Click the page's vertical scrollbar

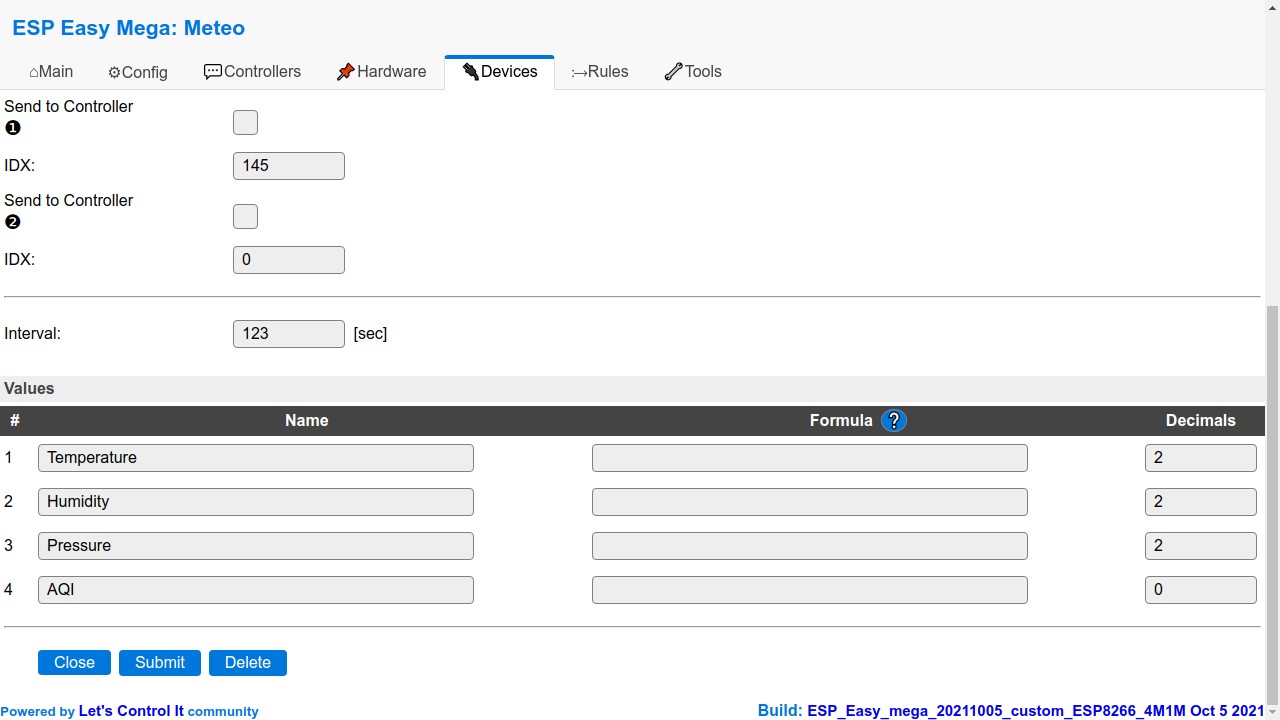(x=1272, y=505)
